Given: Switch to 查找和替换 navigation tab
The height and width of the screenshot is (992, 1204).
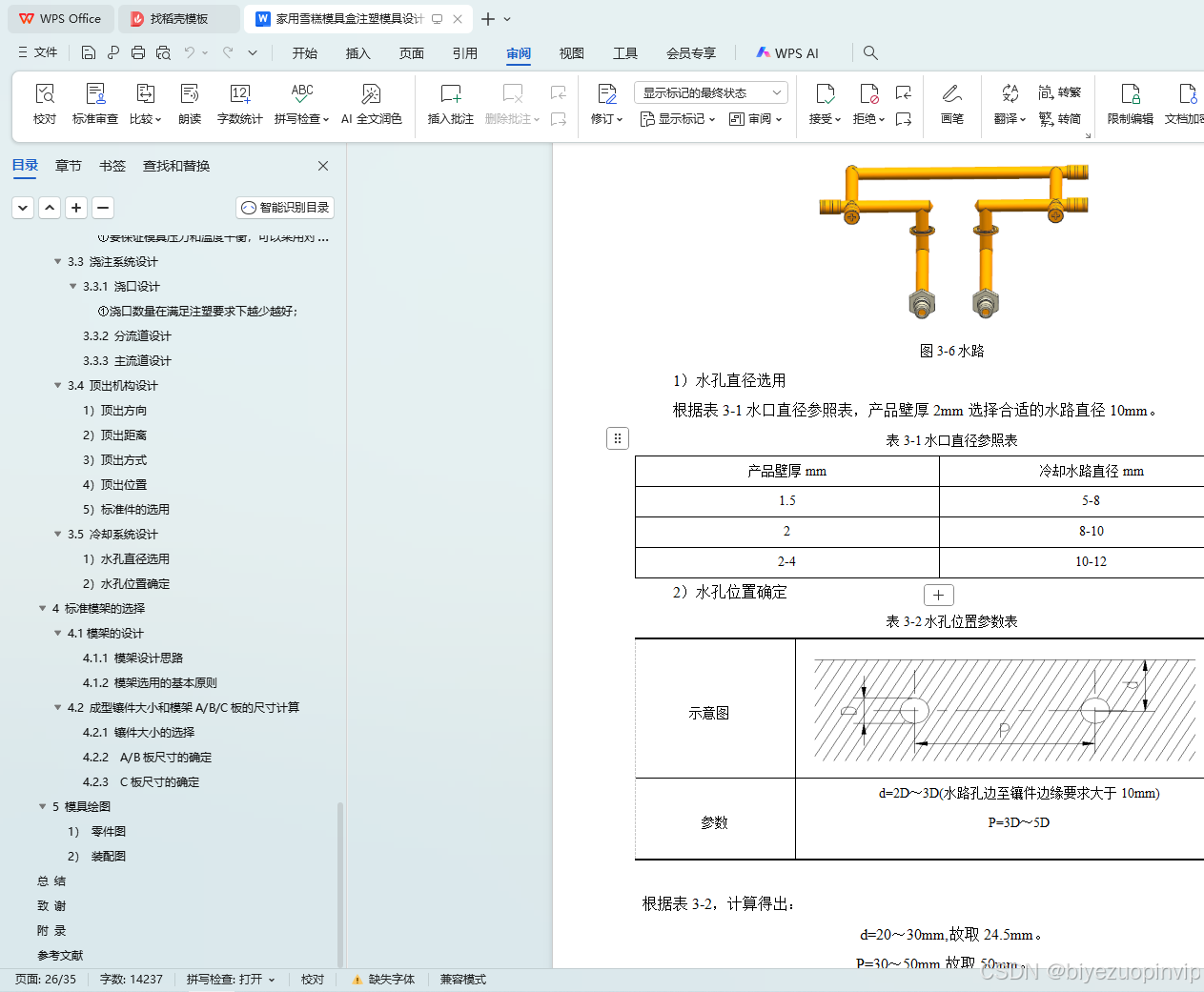Looking at the screenshot, I should tap(176, 166).
